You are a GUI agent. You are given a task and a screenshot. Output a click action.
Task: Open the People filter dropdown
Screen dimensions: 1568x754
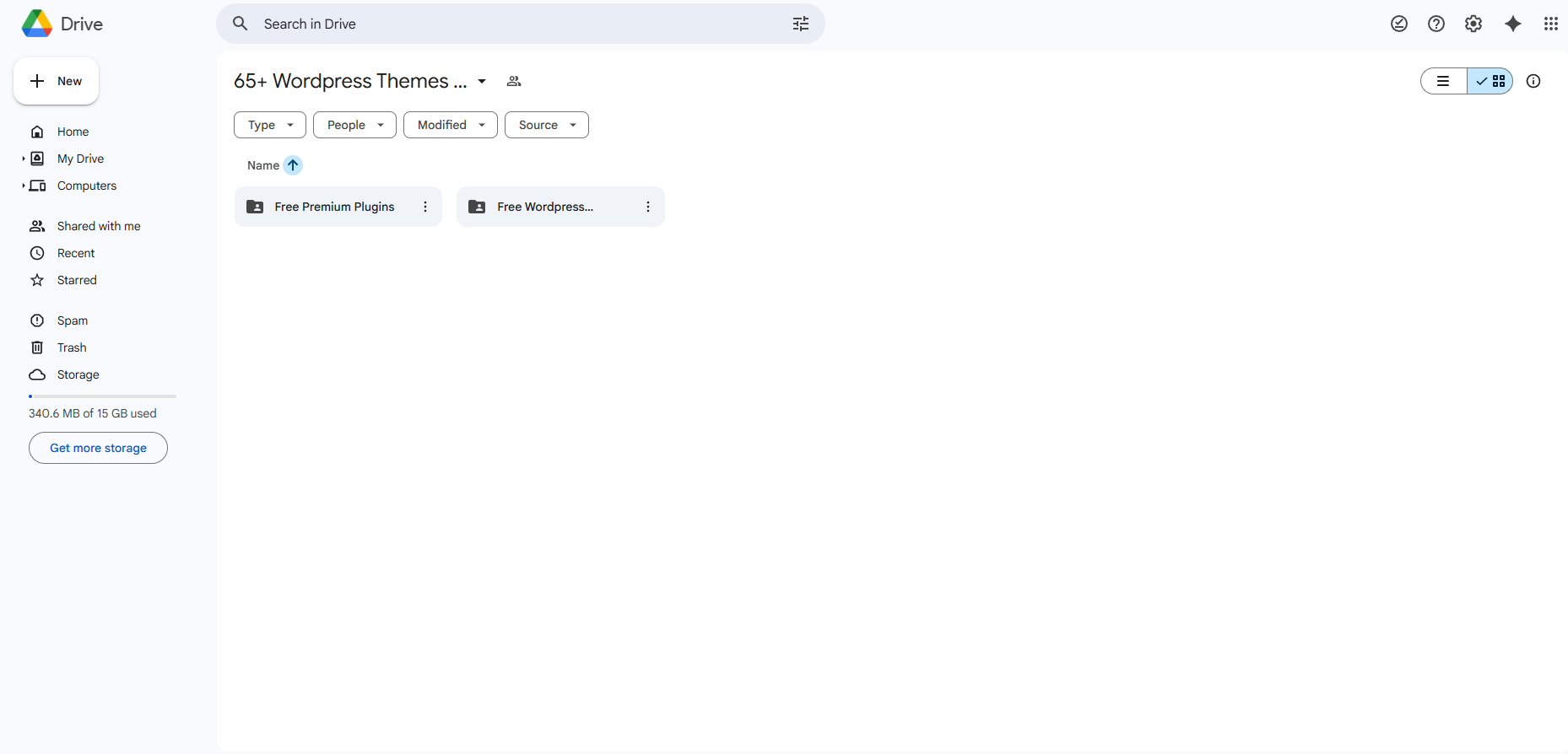354,125
